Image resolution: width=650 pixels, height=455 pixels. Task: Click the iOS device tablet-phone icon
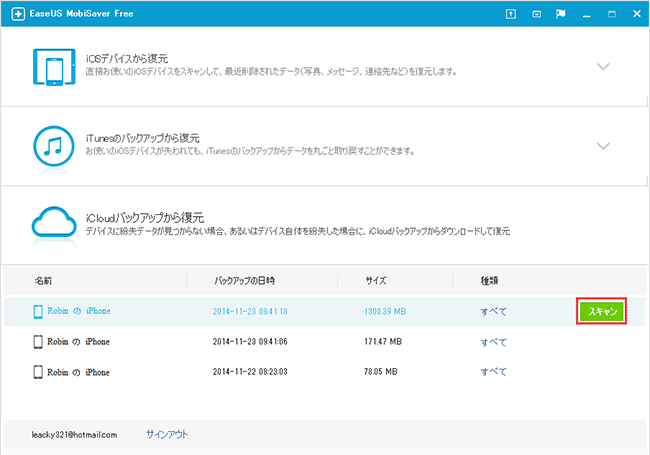(x=54, y=67)
